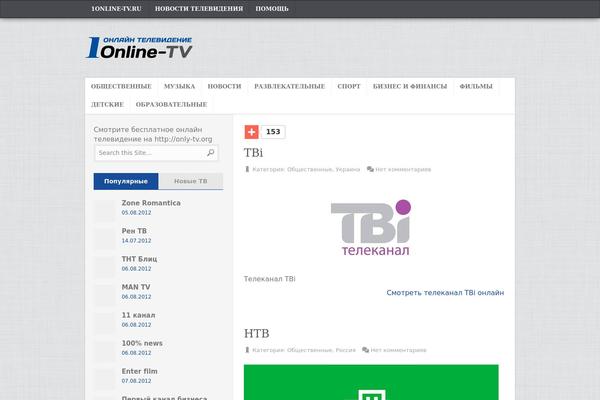Open Новости телевидения in the top bar
Screen dimensions: 600x400
click(x=199, y=8)
